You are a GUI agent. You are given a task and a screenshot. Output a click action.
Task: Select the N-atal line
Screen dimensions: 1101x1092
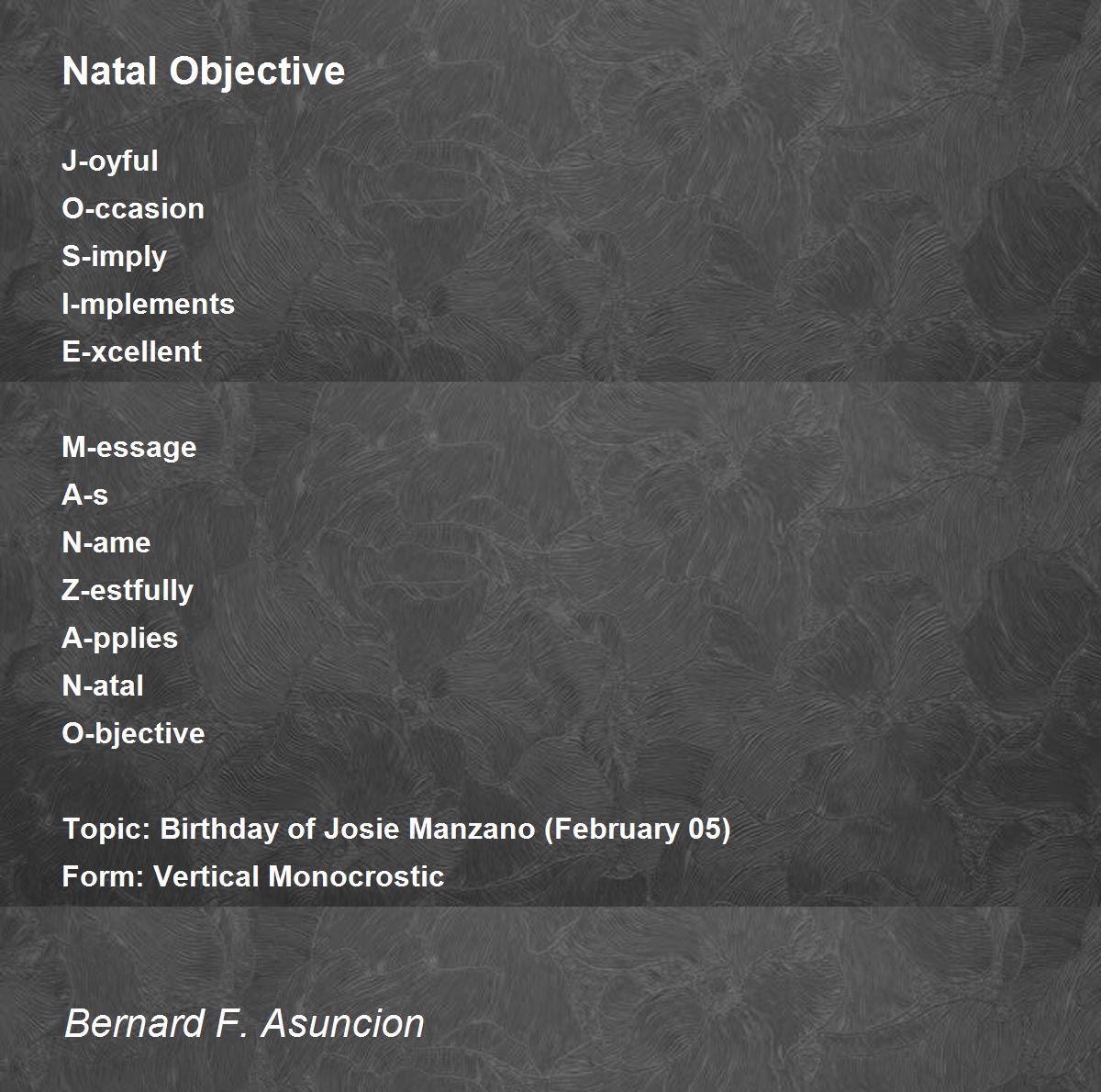click(103, 685)
